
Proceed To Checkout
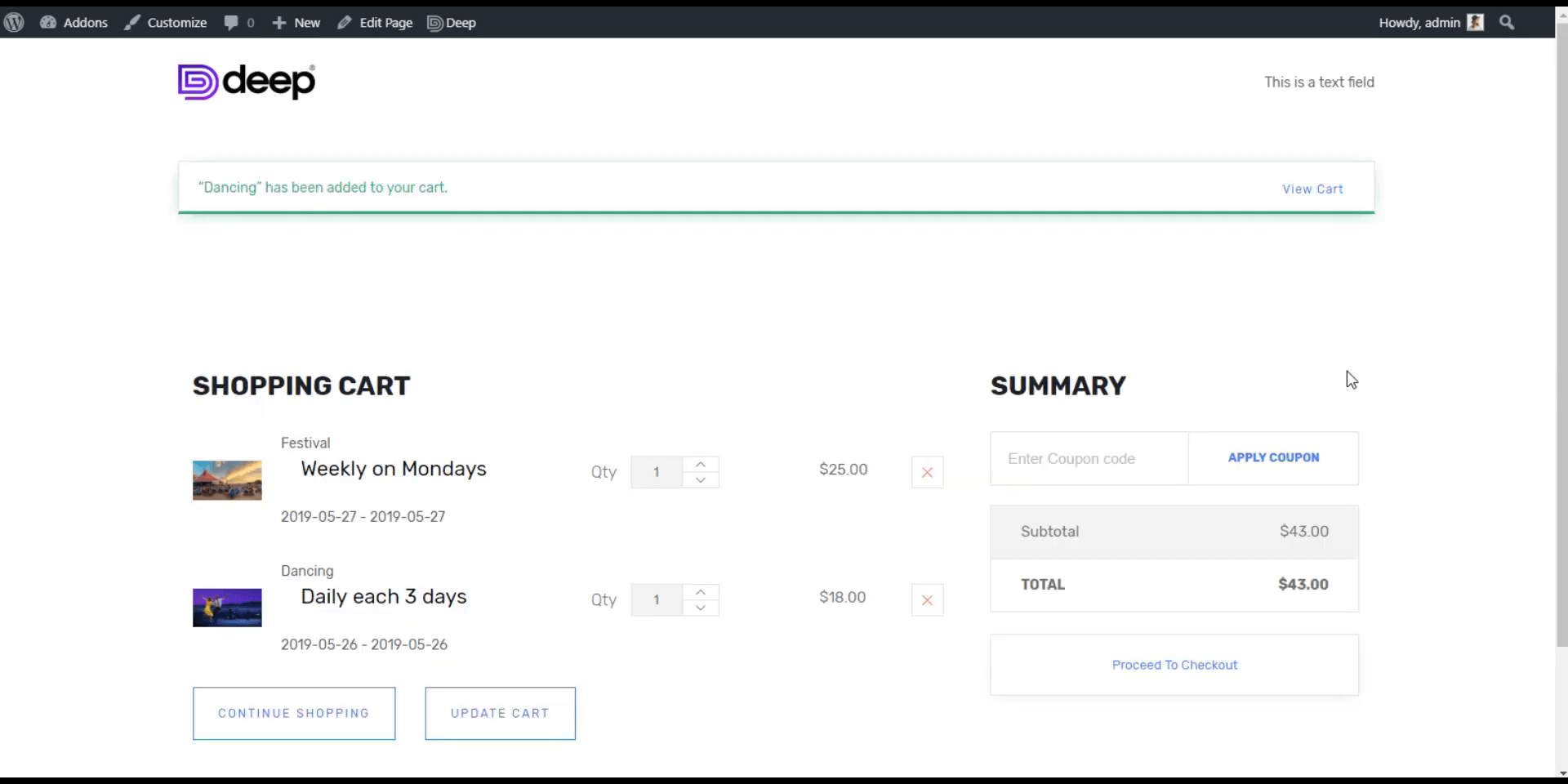point(1174,665)
